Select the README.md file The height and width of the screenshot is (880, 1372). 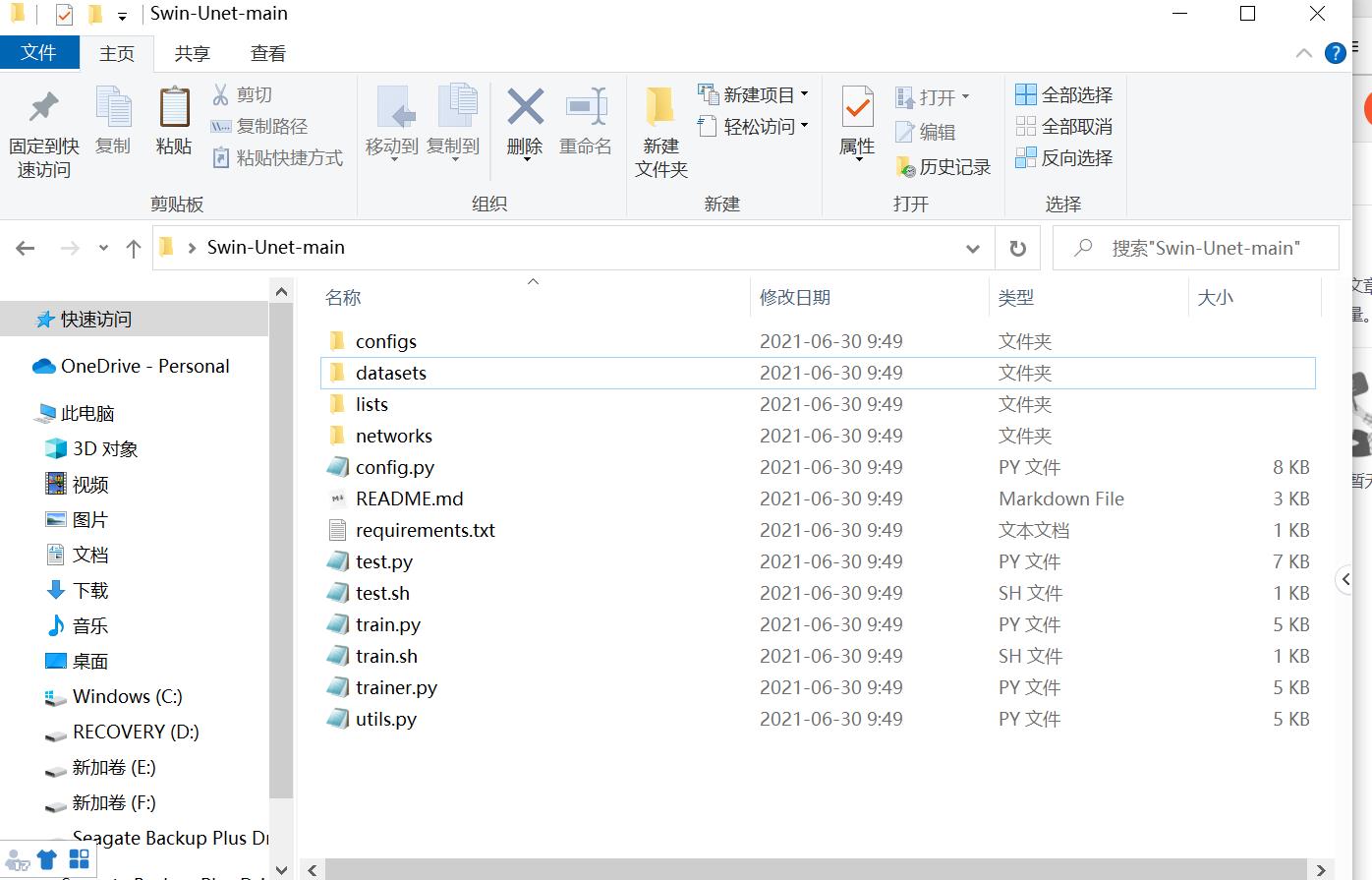point(818,499)
